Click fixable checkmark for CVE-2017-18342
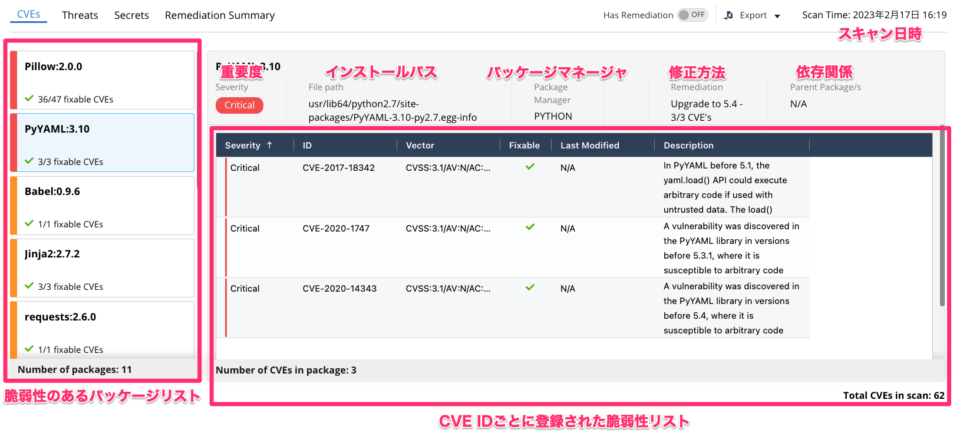The width and height of the screenshot is (960, 433). tap(530, 167)
